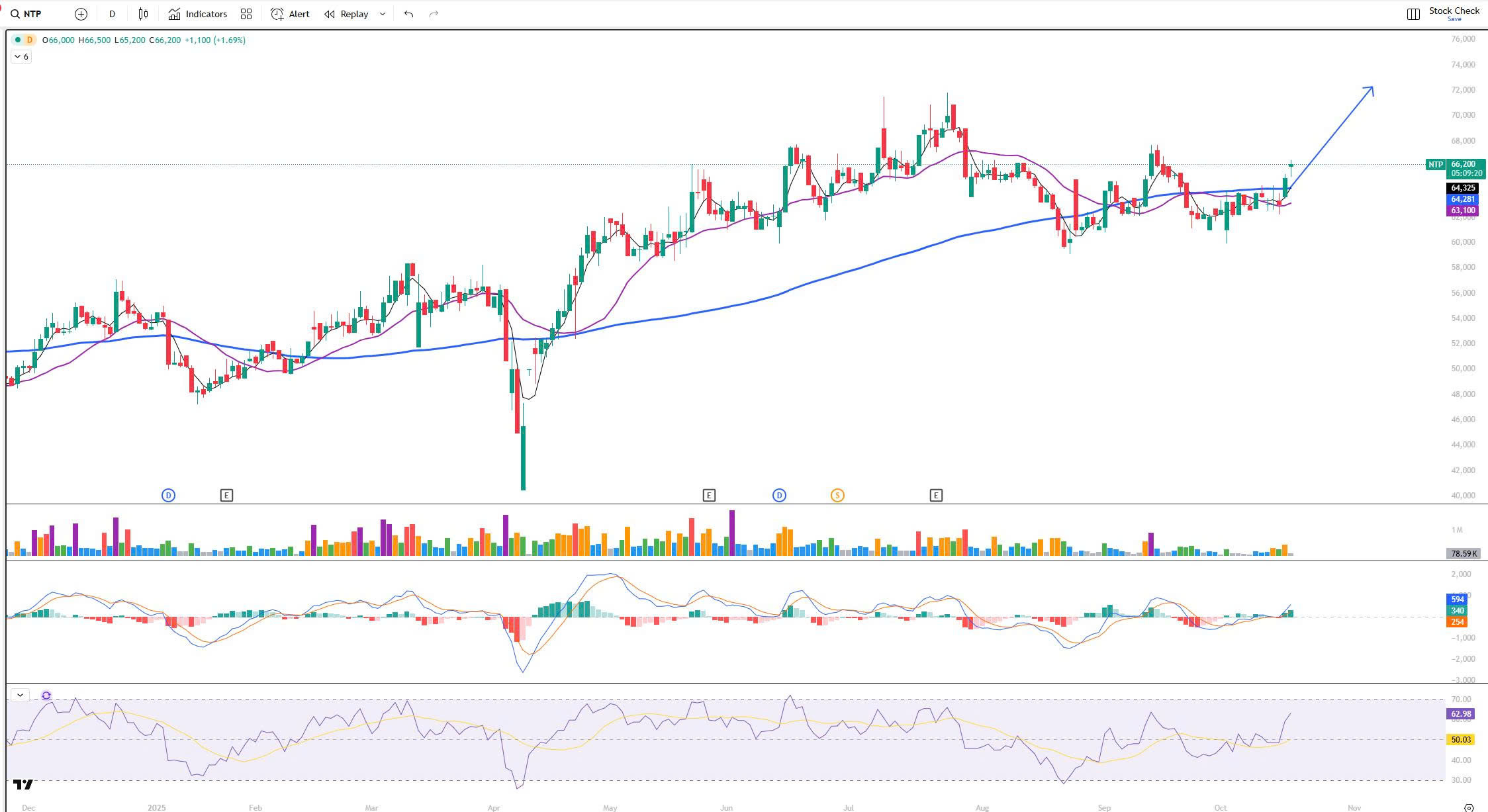Image resolution: width=1488 pixels, height=812 pixels.
Task: Open layout setup icon beside Stock Check
Action: 1413,14
